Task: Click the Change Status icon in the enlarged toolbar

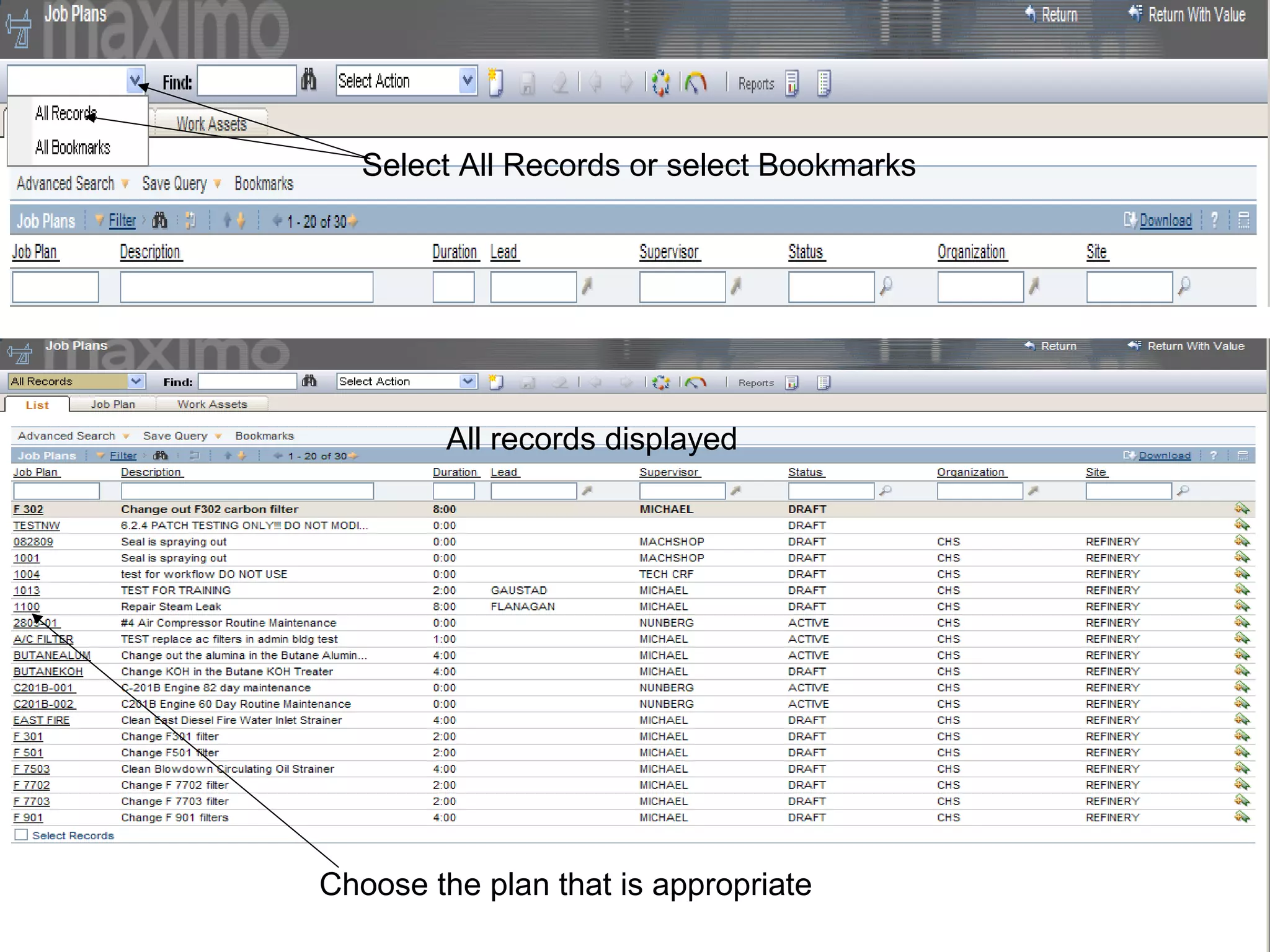Action: click(x=660, y=82)
